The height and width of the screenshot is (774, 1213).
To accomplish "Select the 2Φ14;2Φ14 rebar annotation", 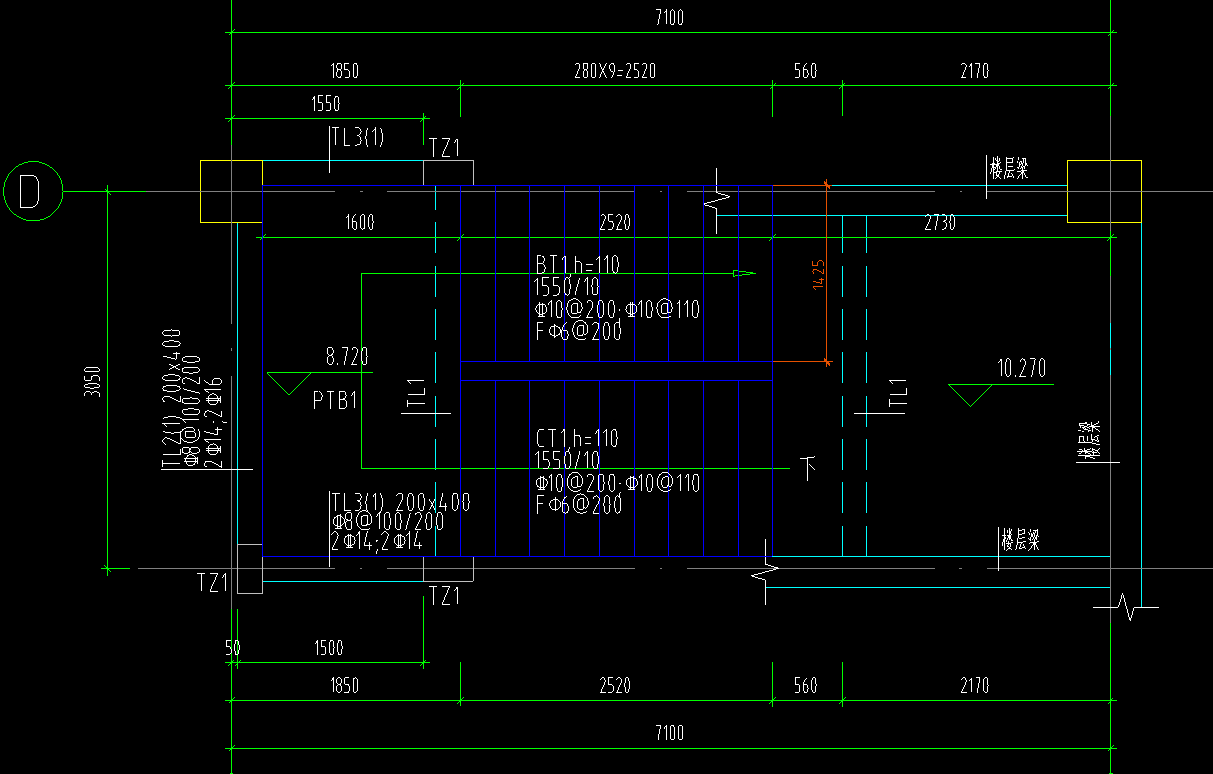I will 376,542.
